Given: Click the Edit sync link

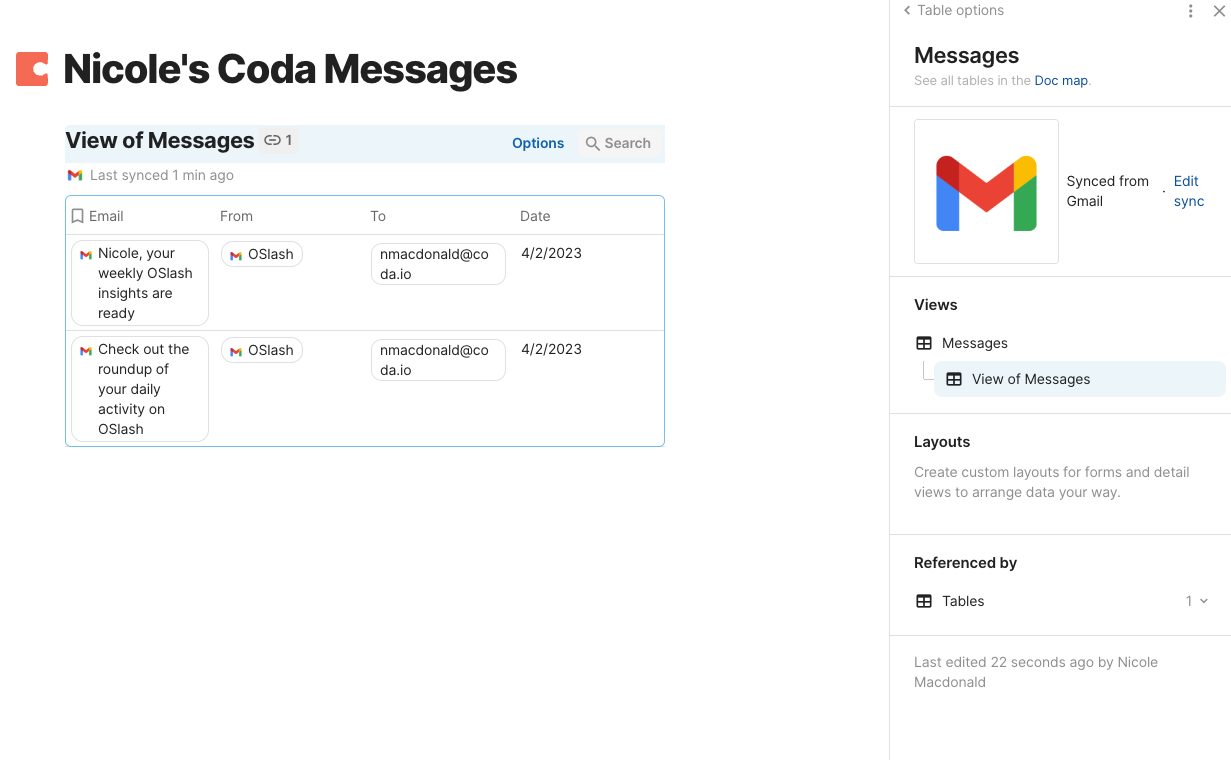Looking at the screenshot, I should point(1188,191).
